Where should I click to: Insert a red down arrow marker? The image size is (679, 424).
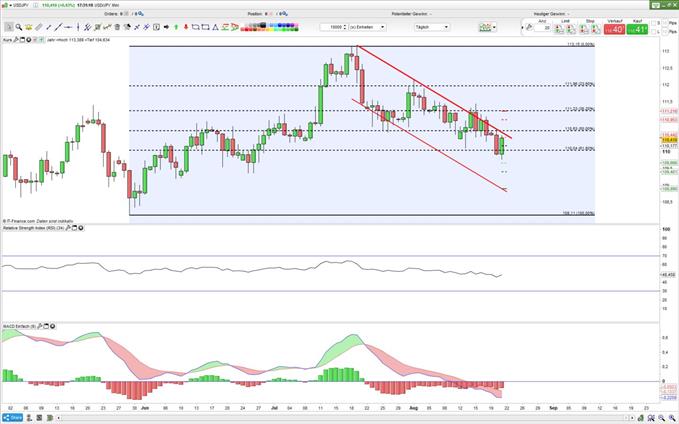tap(186, 27)
